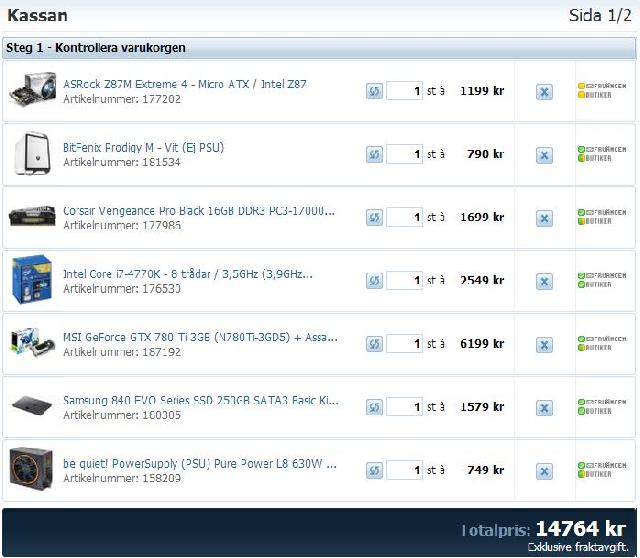
Task: Open ASRock Z87M Extreme 4 product link
Action: (x=185, y=84)
